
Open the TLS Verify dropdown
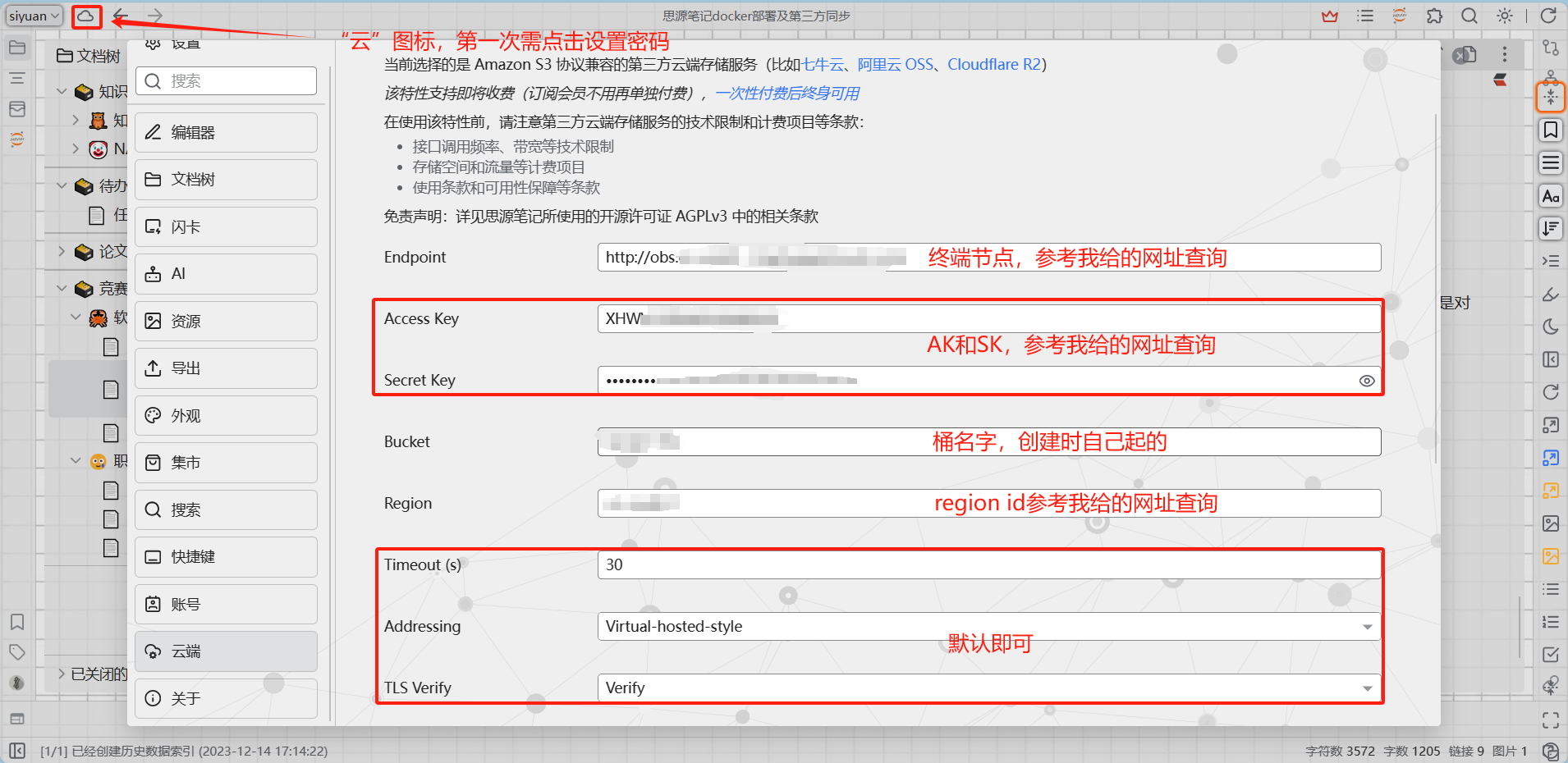(989, 688)
